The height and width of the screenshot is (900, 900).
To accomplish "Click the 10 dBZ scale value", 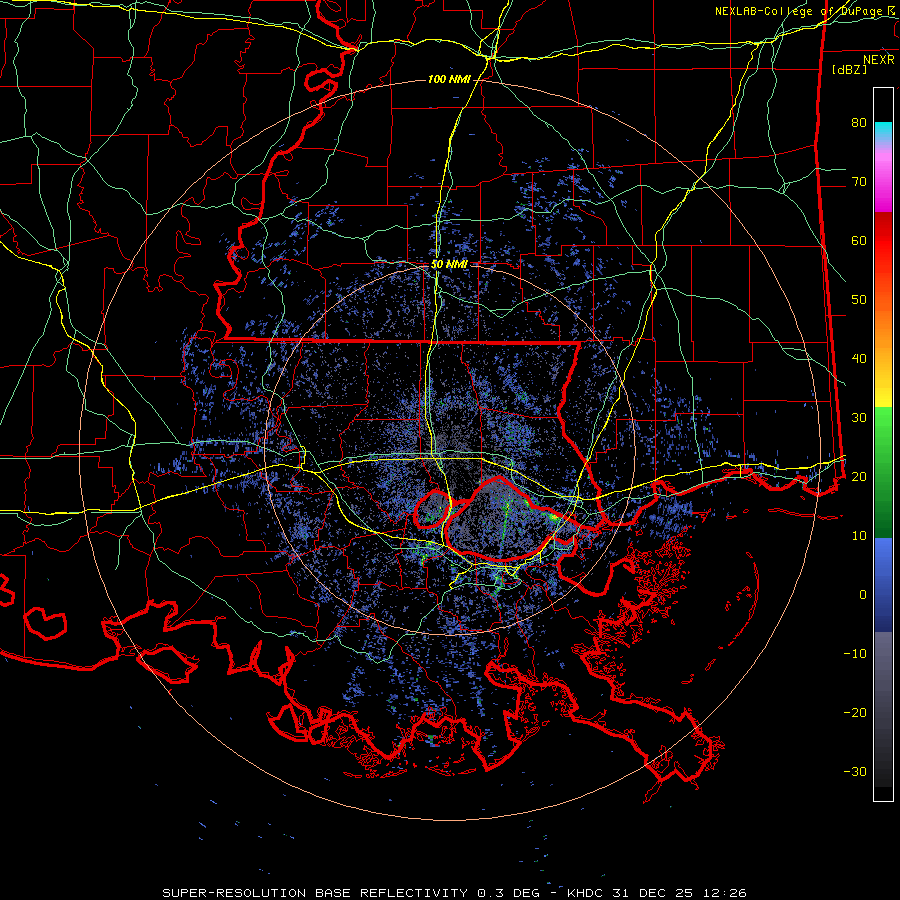I will point(859,536).
